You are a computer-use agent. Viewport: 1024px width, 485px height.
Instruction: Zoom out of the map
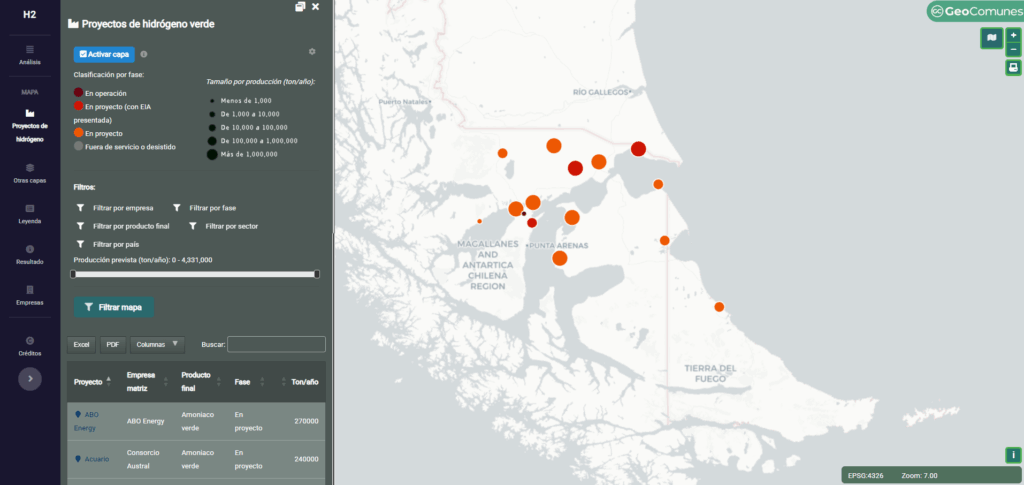coord(1013,49)
